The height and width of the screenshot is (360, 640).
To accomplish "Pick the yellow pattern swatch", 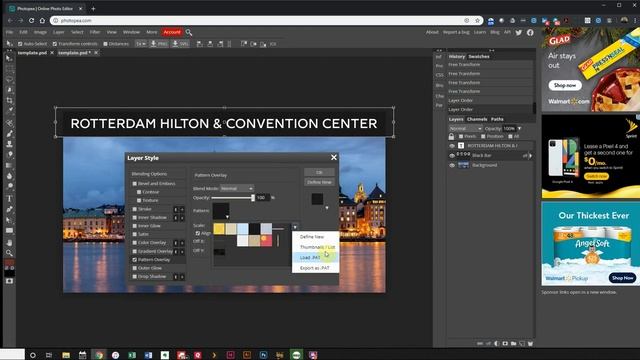I will pos(219,229).
